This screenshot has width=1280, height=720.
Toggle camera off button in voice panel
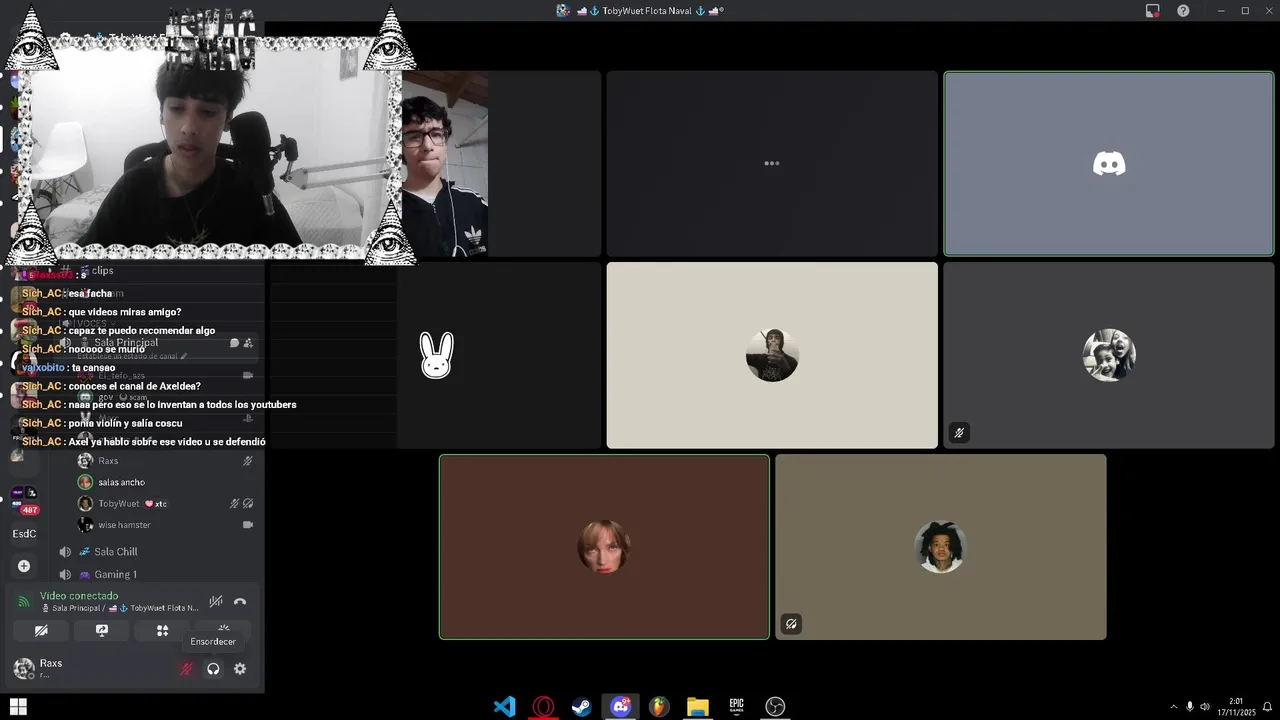click(x=41, y=631)
